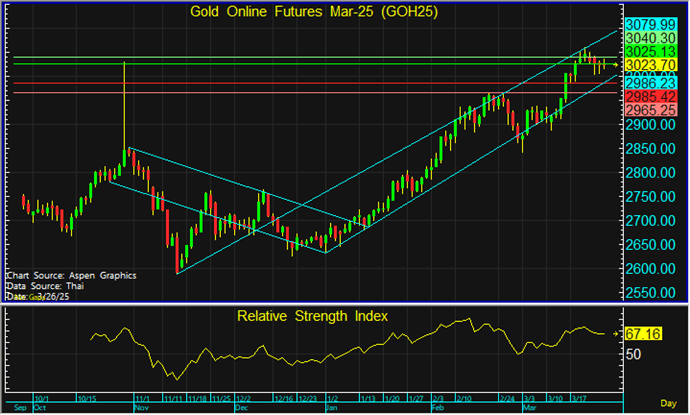Viewport: 690px width, 415px height.
Task: Click the green 3025.13 price tag
Action: (x=651, y=51)
